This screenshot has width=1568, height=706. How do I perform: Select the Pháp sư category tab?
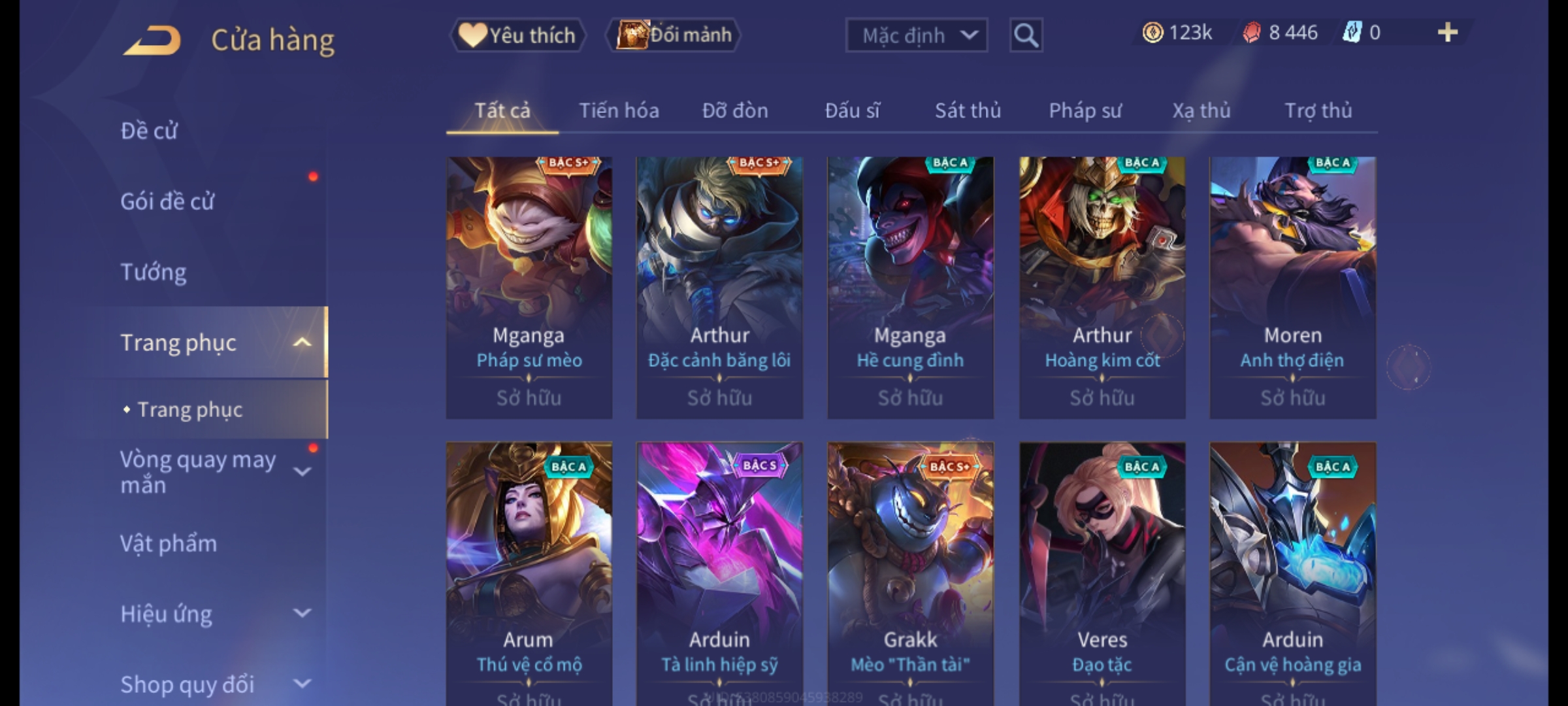(1085, 110)
